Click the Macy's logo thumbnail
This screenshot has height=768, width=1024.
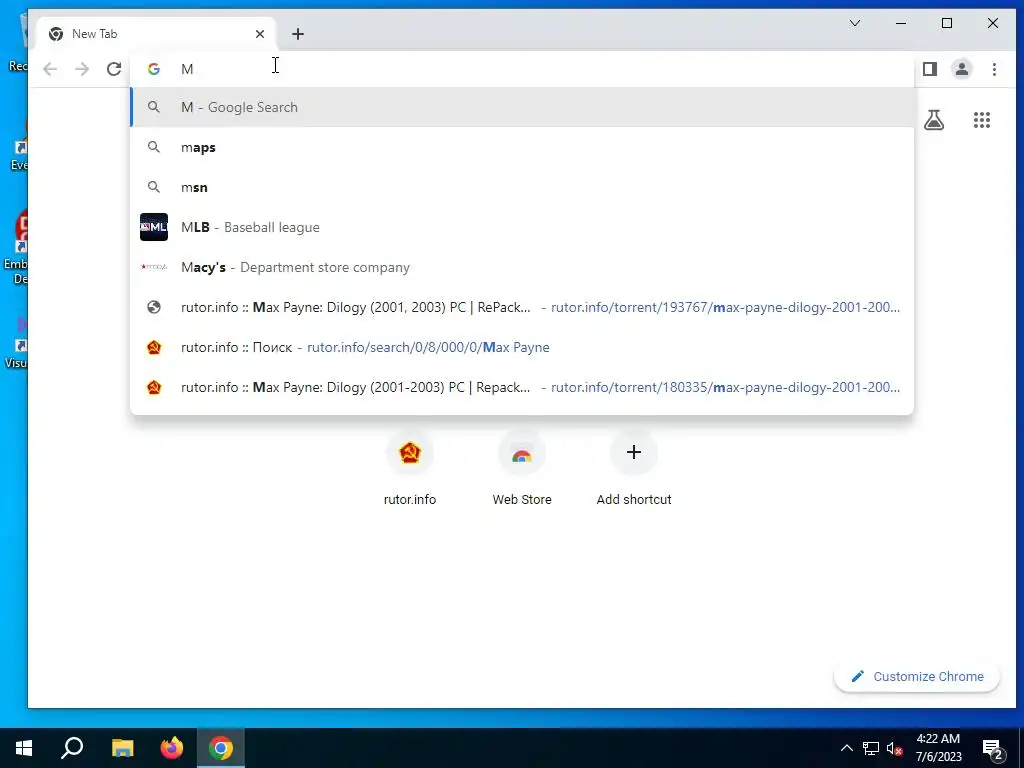point(154,267)
